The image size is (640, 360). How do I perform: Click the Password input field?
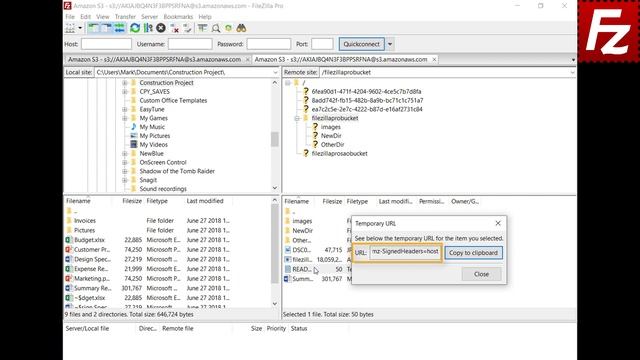269,44
